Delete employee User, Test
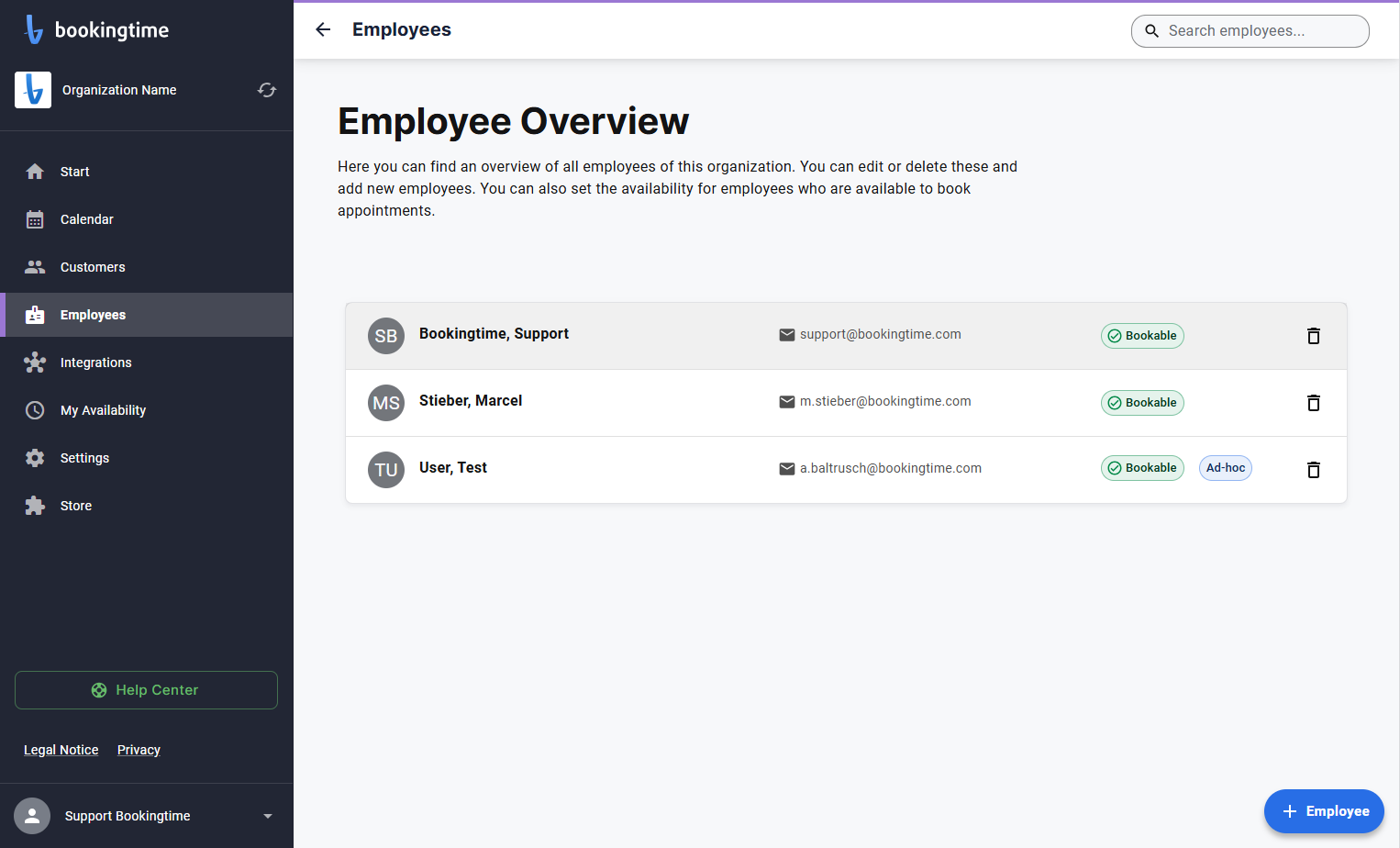This screenshot has width=1400, height=848. 1314,470
